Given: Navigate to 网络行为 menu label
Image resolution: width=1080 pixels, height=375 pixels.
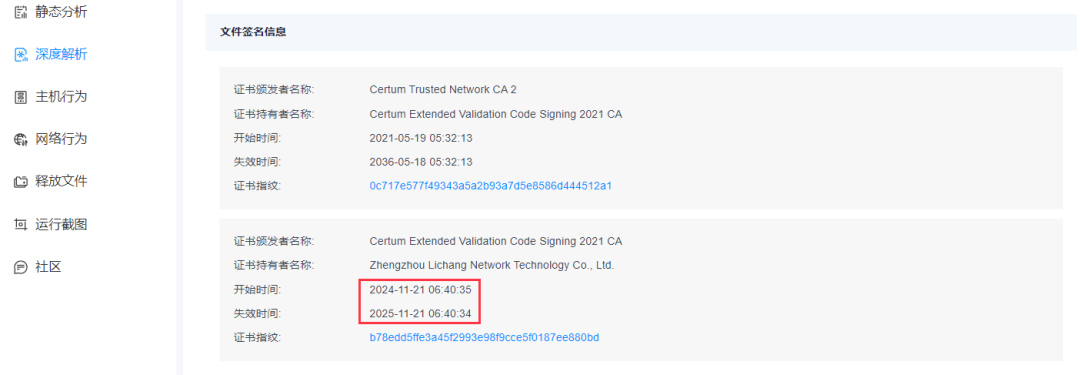Looking at the screenshot, I should click(x=61, y=139).
